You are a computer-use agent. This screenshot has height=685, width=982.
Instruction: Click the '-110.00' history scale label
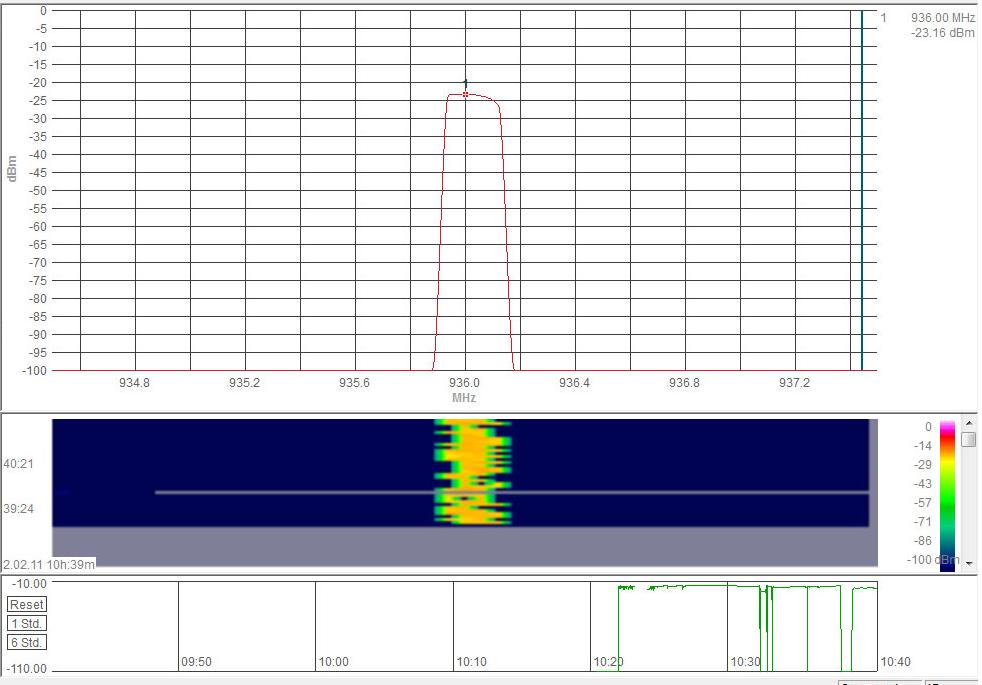click(x=26, y=669)
